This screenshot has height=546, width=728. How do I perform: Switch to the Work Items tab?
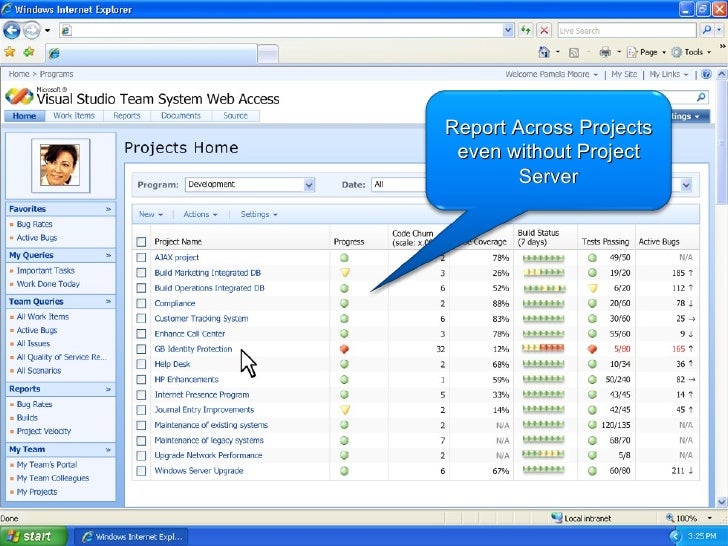(74, 116)
